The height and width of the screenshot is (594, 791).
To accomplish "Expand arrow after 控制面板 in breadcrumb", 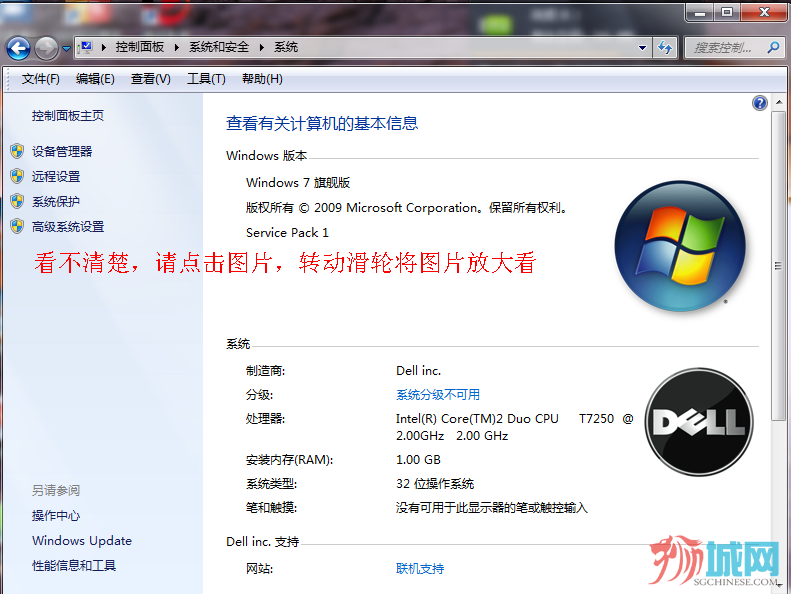I will pyautogui.click(x=177, y=47).
